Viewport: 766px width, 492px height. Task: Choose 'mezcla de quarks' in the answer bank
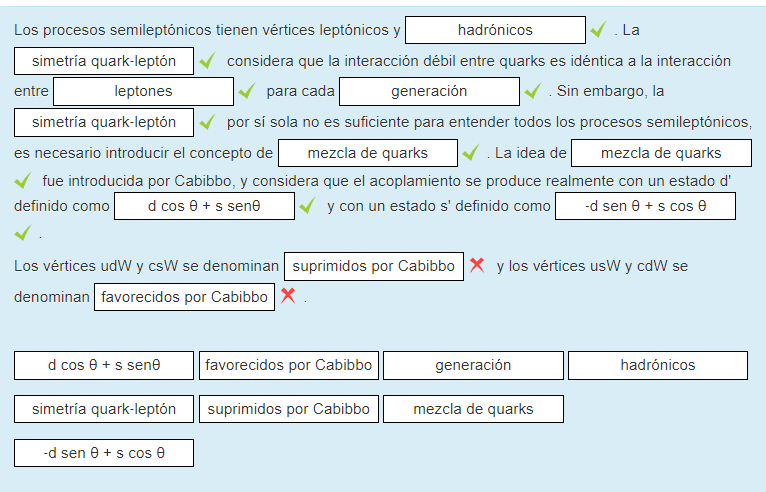click(x=472, y=409)
